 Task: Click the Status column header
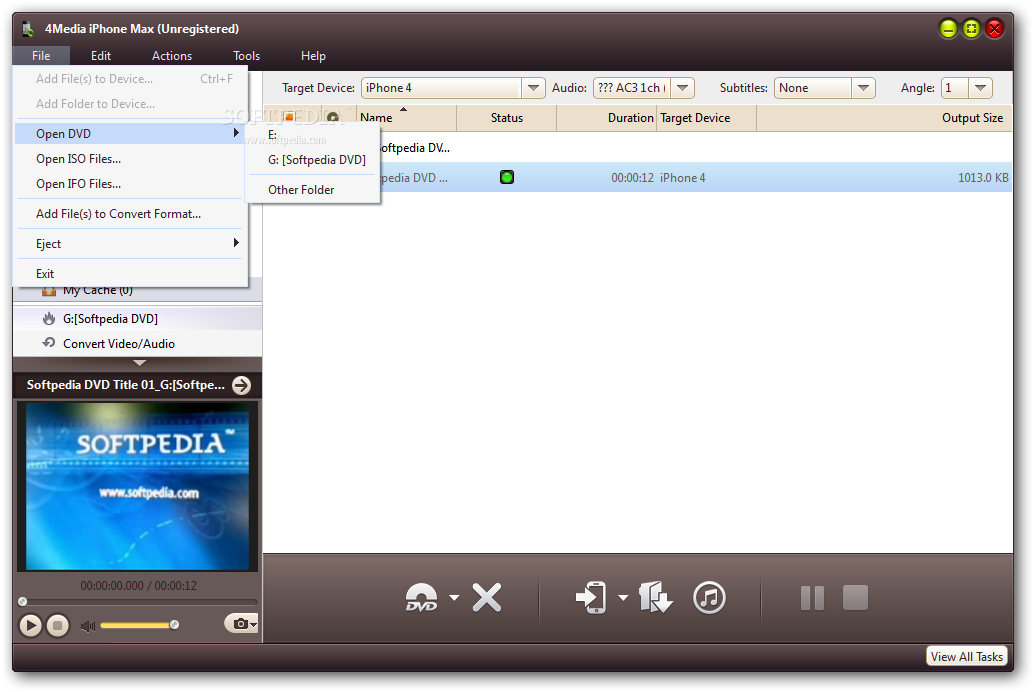(x=506, y=118)
